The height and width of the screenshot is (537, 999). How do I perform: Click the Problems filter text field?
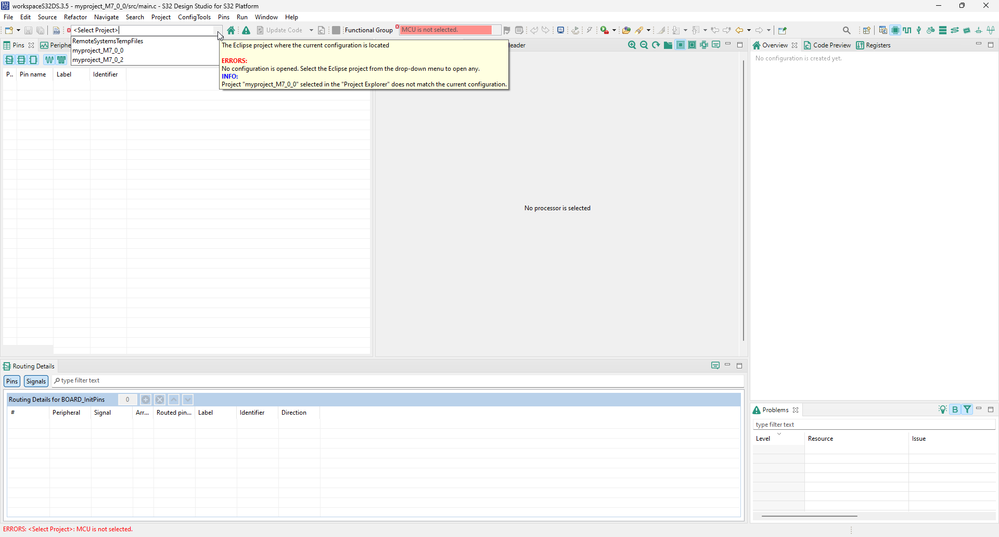[x=873, y=424]
